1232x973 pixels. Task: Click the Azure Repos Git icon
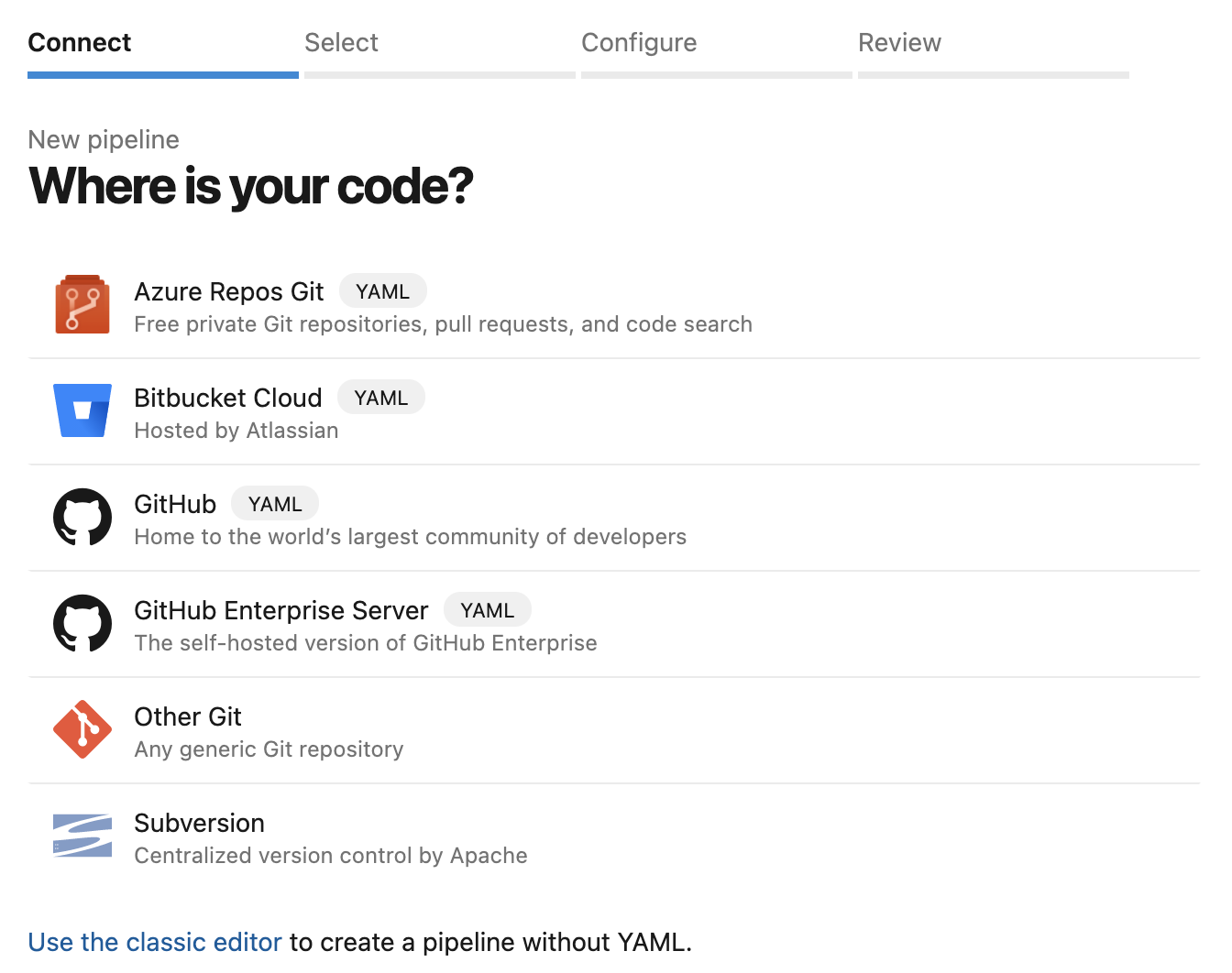click(82, 304)
